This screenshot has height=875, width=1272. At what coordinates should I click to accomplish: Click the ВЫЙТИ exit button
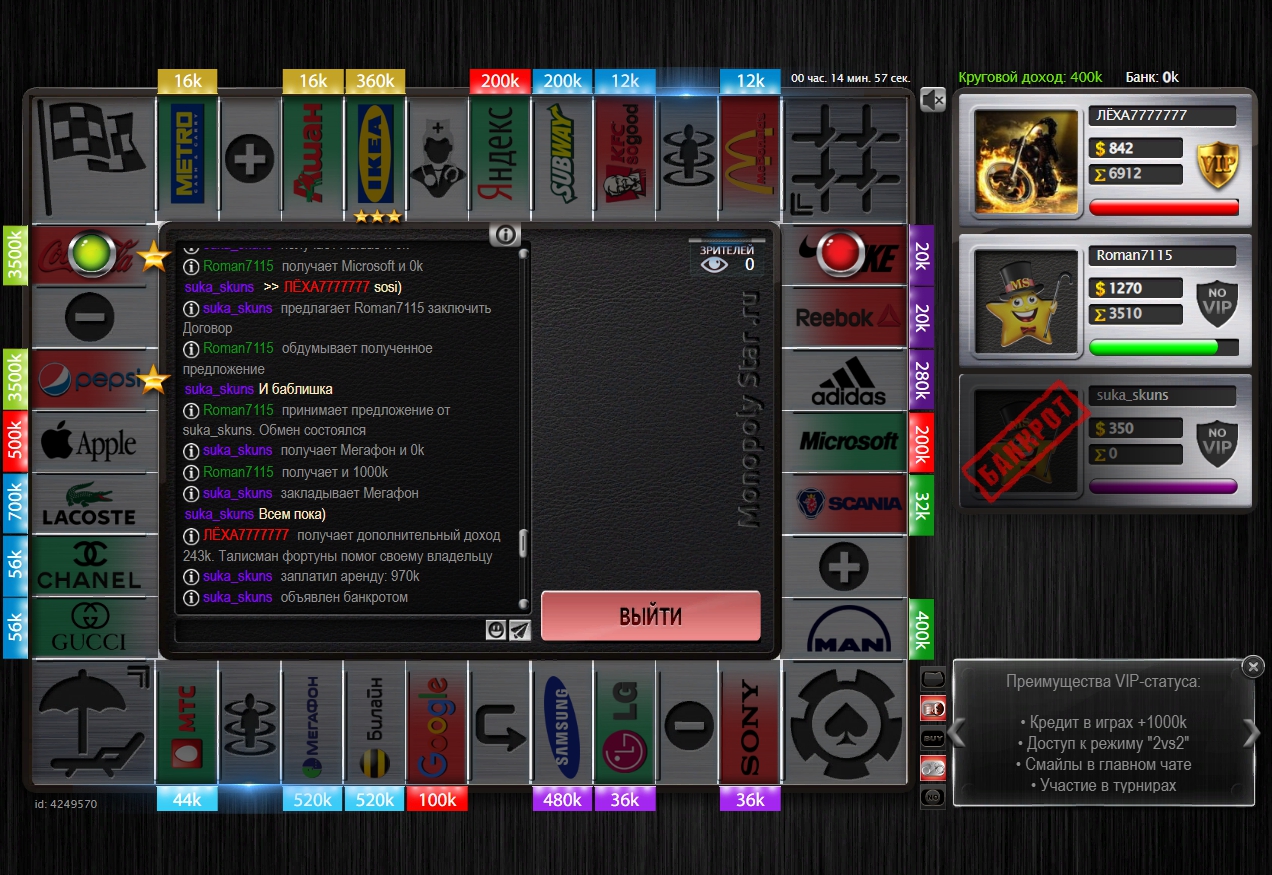click(x=650, y=616)
